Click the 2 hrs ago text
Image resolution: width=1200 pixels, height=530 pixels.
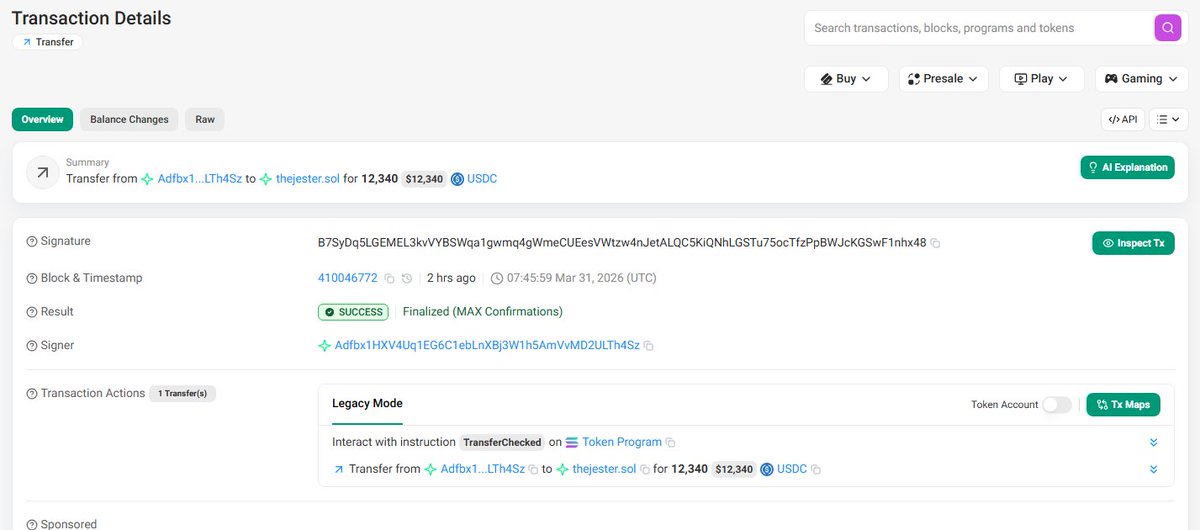[451, 278]
